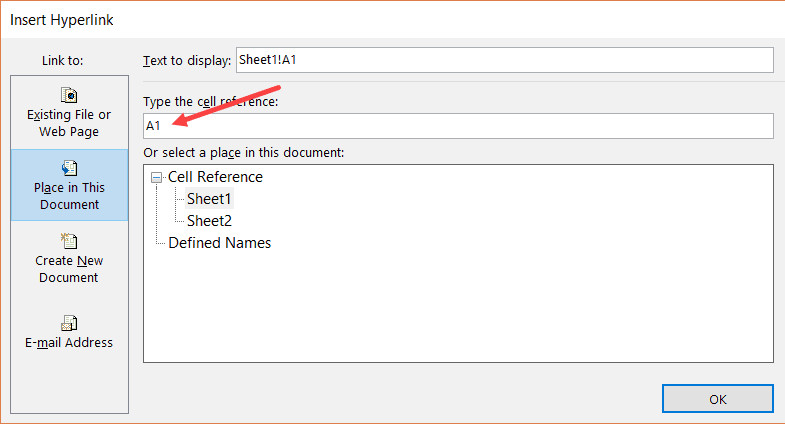Click the E-mail Address envelope icon

point(69,322)
